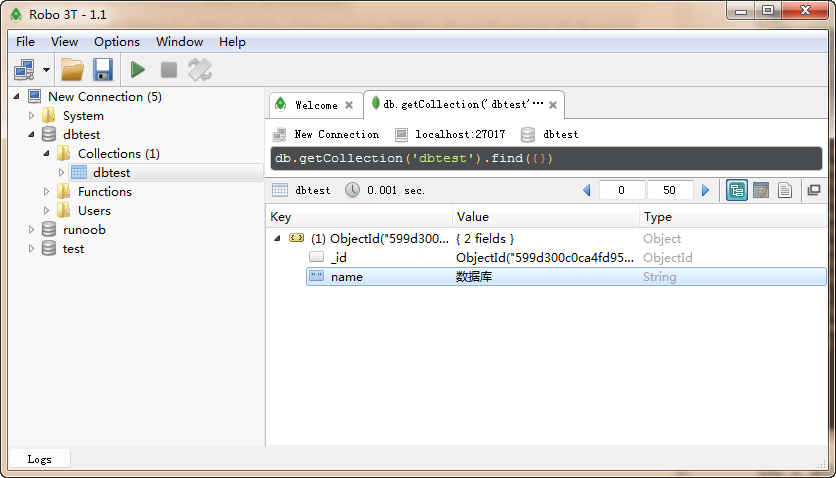Expand the Functions folder

46,191
